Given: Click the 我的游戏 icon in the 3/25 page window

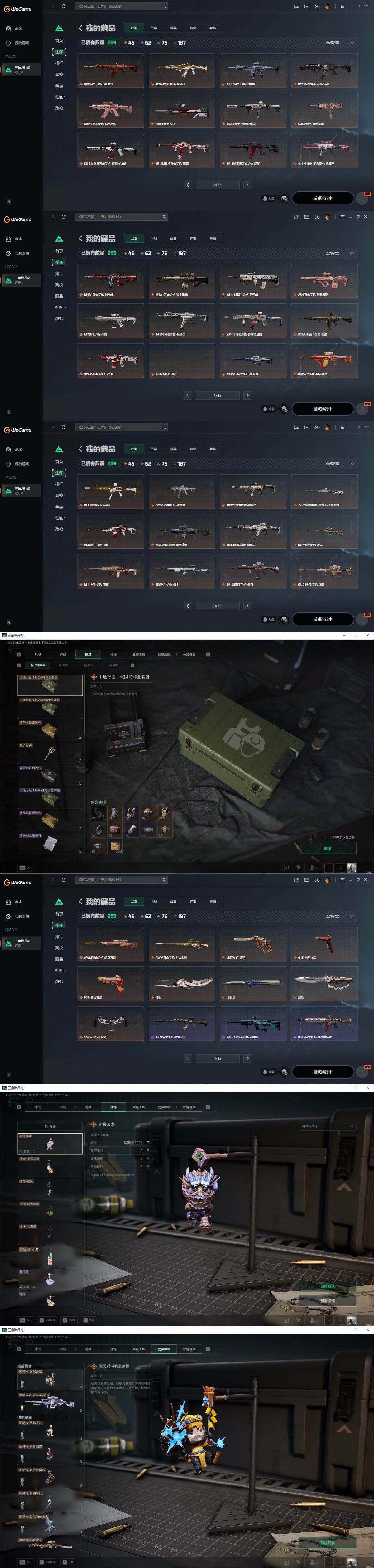Looking at the screenshot, I should [8, 464].
